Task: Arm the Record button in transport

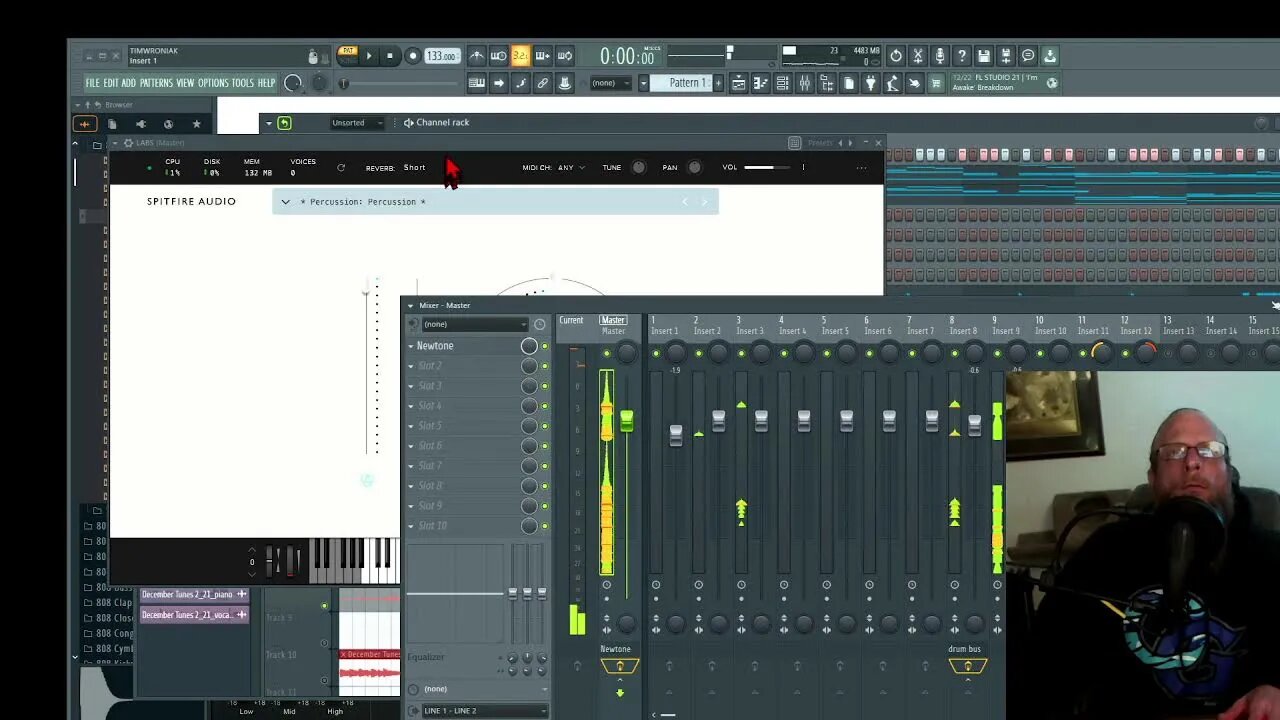Action: 412,56
